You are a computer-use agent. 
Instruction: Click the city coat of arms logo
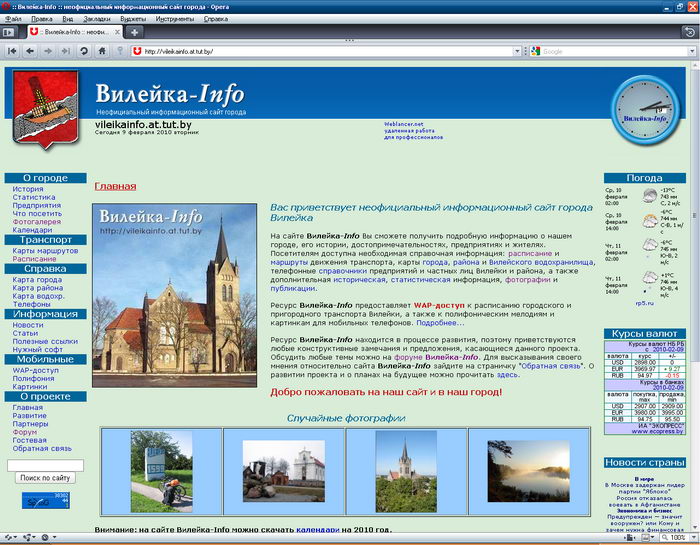click(x=46, y=109)
